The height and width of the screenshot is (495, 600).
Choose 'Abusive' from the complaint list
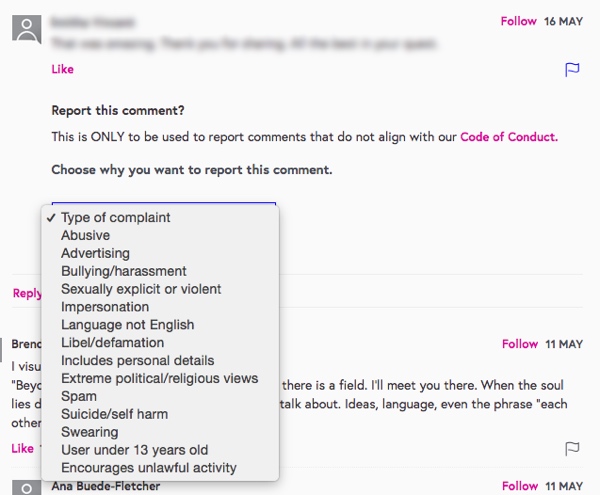point(85,235)
